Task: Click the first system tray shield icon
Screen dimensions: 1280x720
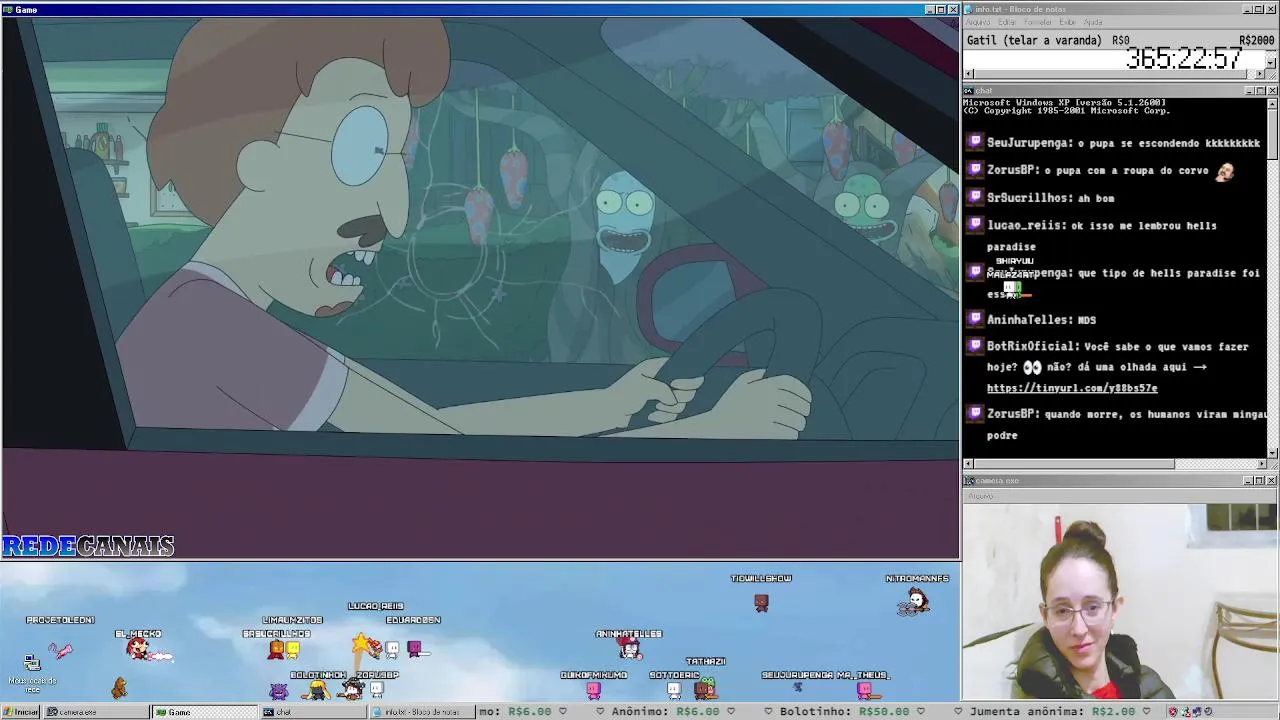Action: click(1173, 712)
